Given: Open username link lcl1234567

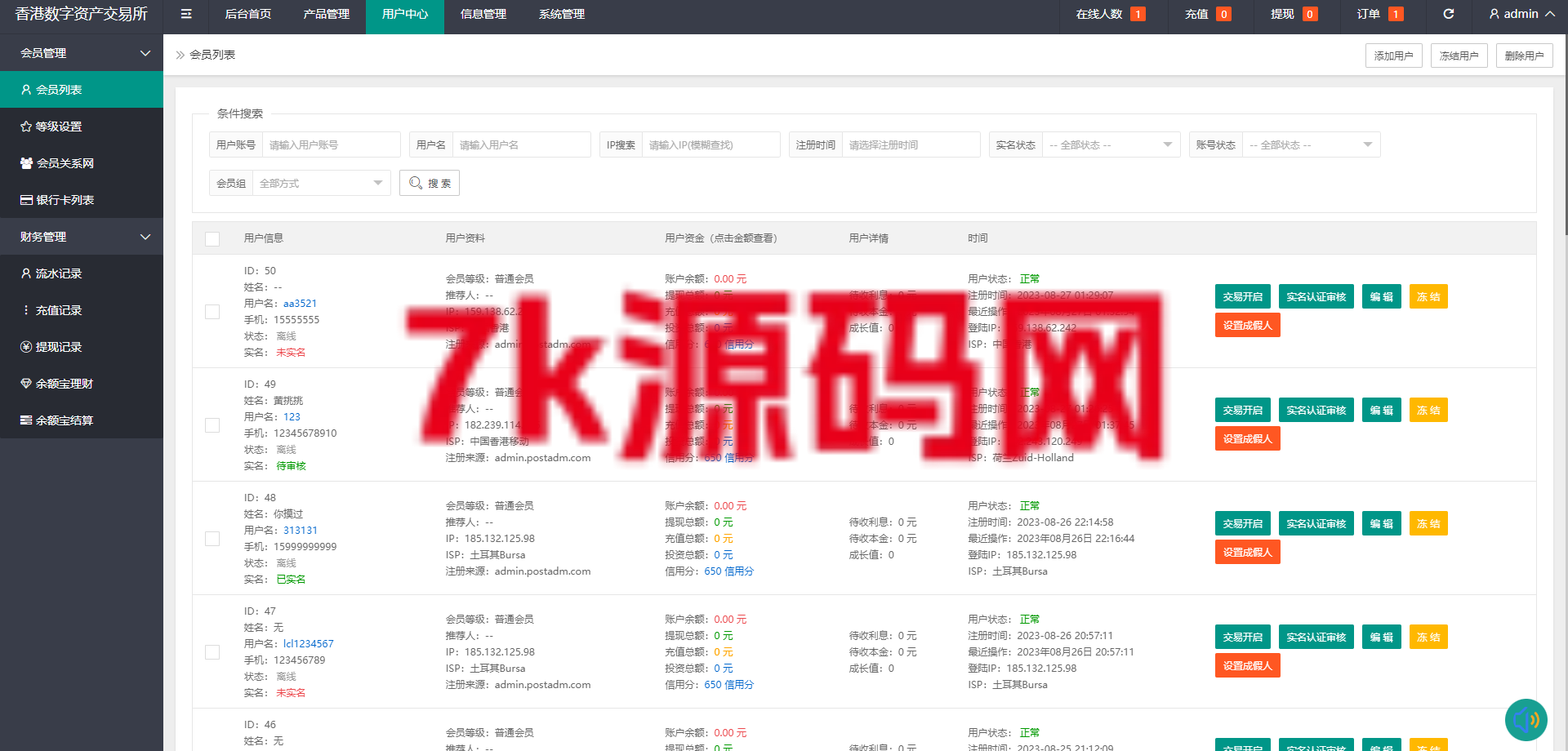Looking at the screenshot, I should click(309, 644).
